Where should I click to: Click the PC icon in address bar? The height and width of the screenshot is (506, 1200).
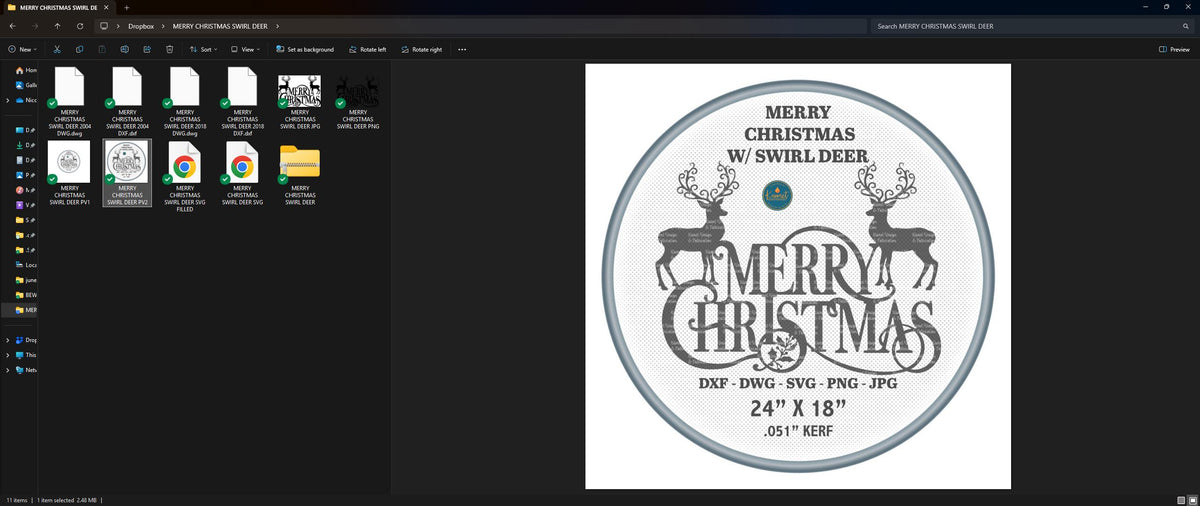tap(104, 26)
